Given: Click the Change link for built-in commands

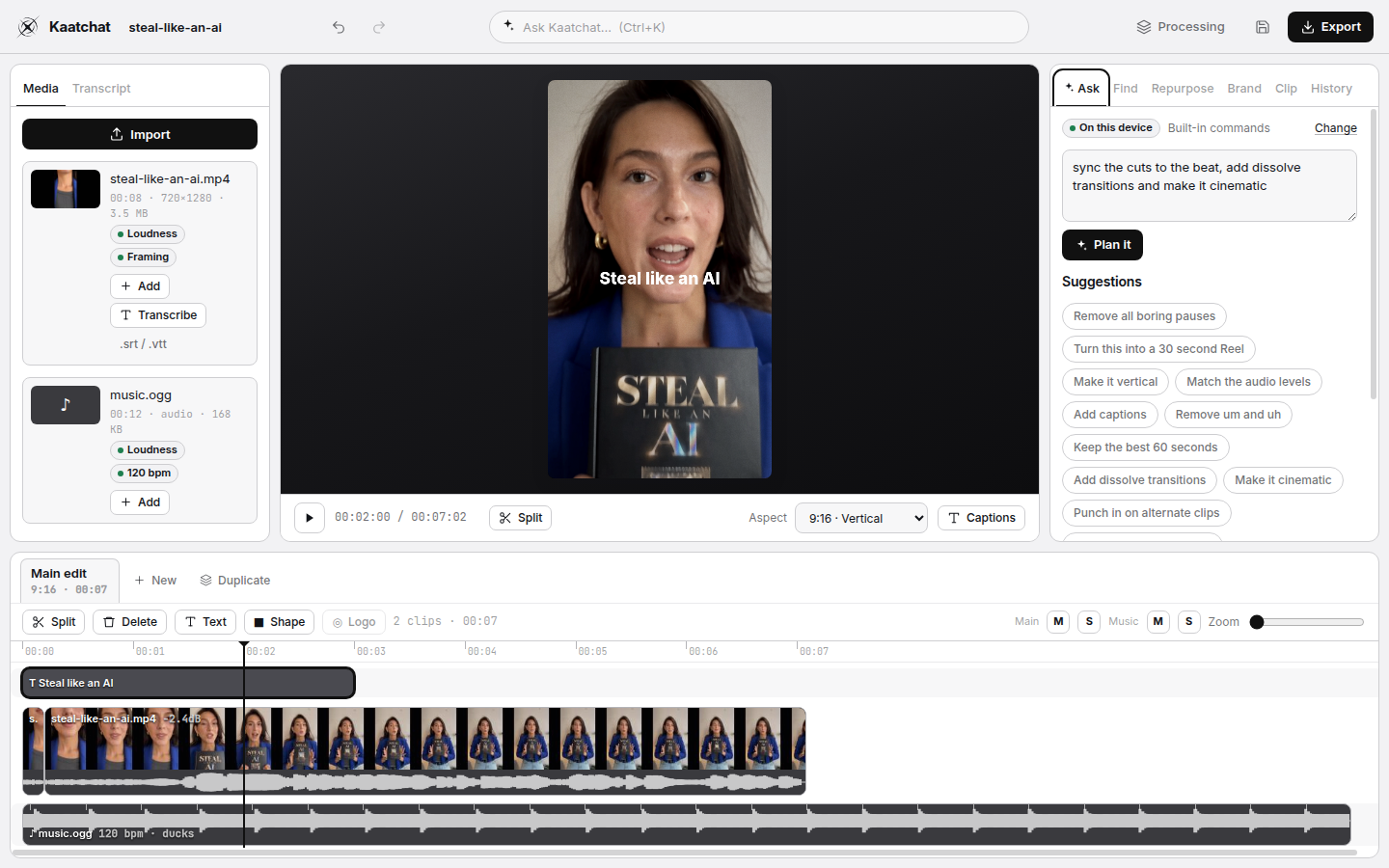Looking at the screenshot, I should tap(1336, 128).
